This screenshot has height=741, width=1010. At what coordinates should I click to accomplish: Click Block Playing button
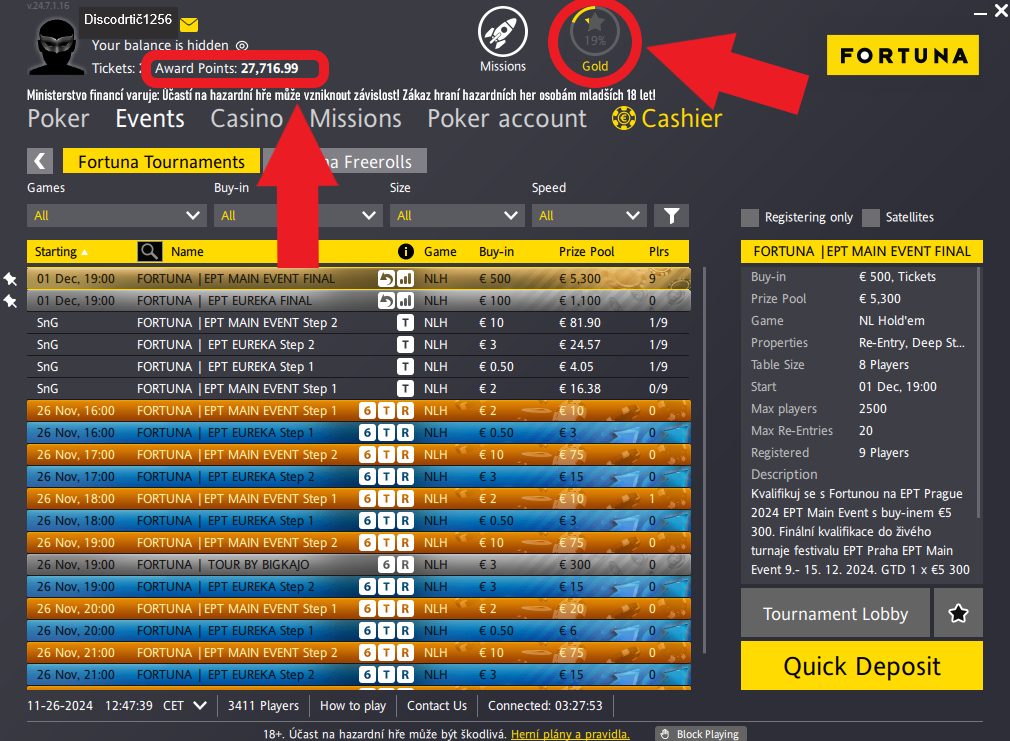point(701,734)
